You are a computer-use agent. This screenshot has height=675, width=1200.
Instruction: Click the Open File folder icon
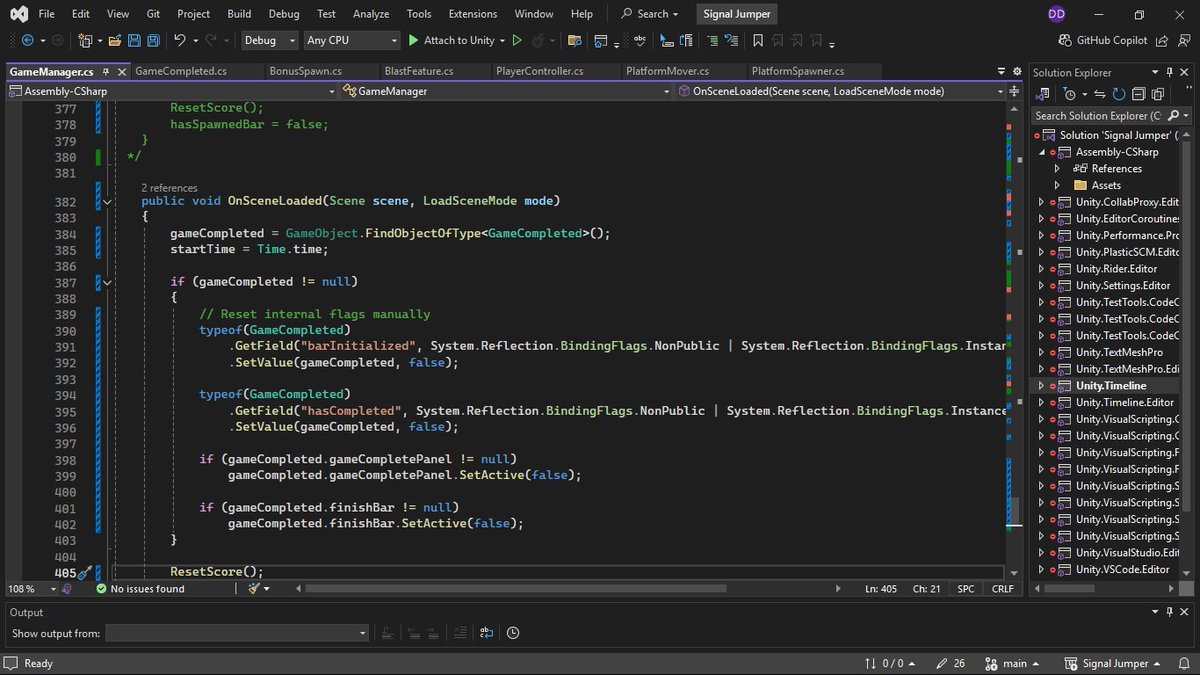(115, 40)
